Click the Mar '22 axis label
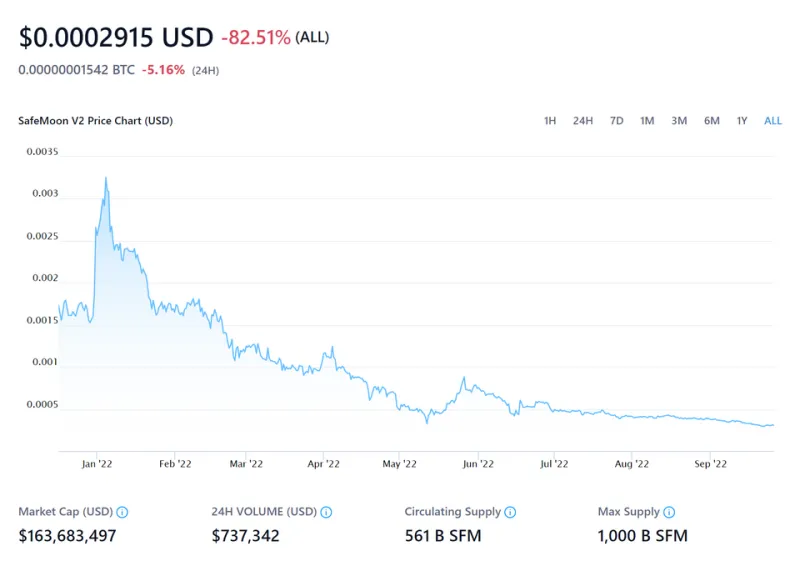Image resolution: width=800 pixels, height=566 pixels. click(x=246, y=464)
